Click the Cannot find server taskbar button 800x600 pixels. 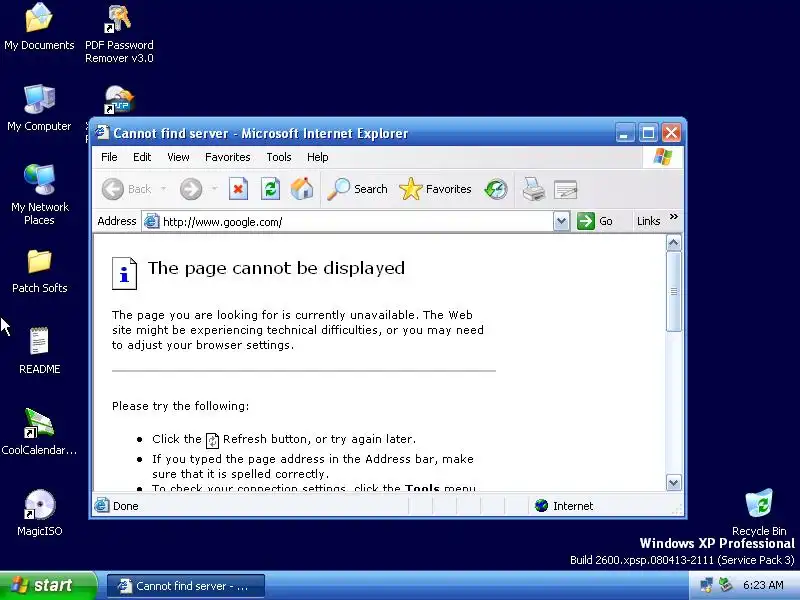(186, 586)
